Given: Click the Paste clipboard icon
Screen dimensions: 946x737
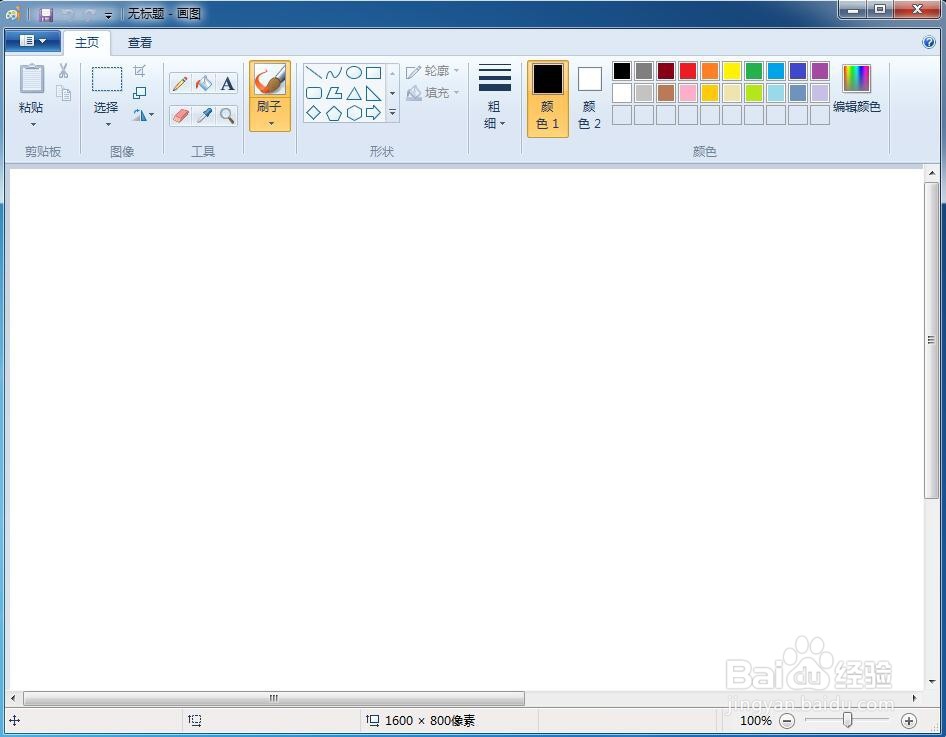Looking at the screenshot, I should (31, 79).
